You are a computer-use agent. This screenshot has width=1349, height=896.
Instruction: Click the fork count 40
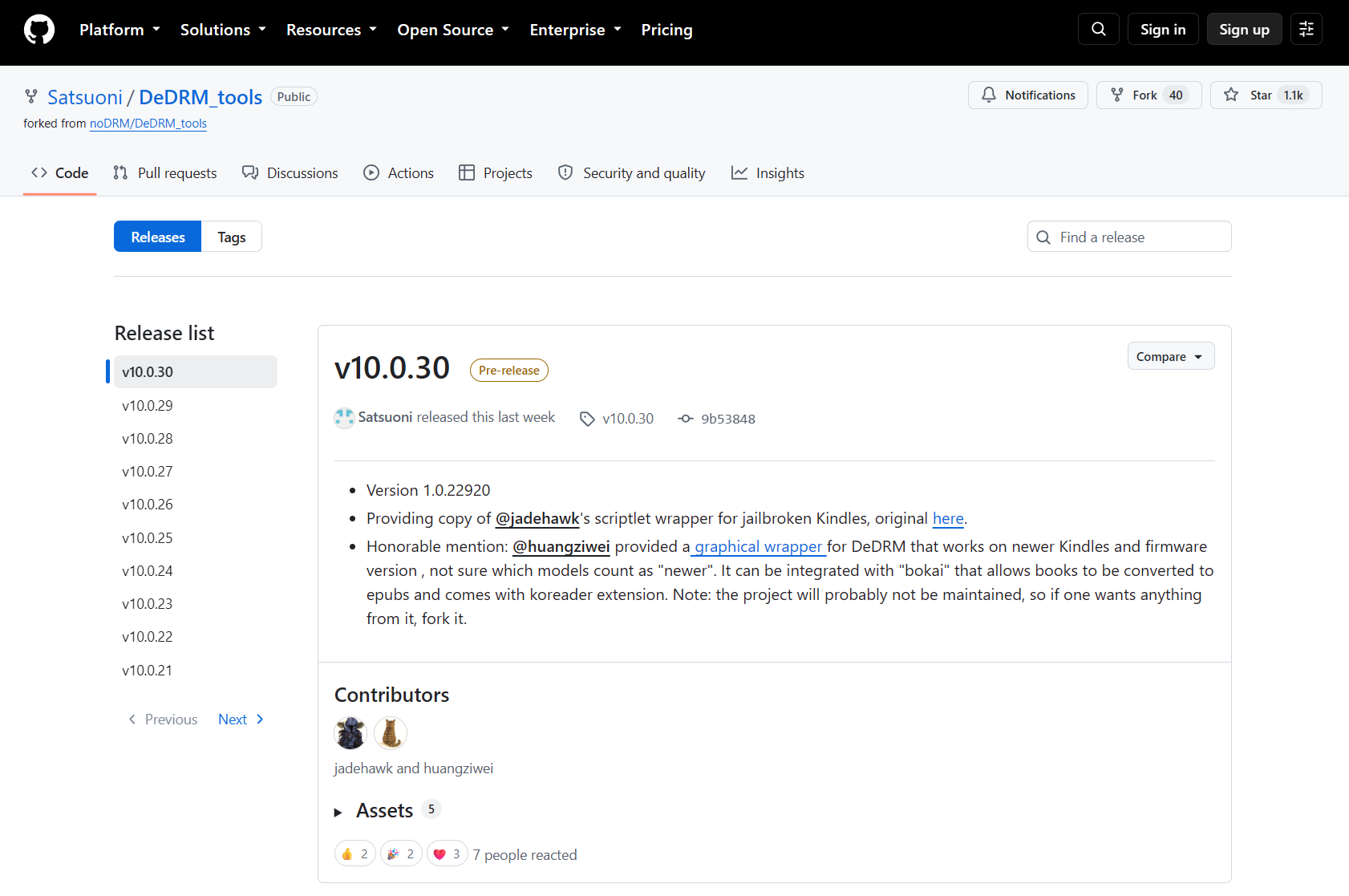[1176, 95]
